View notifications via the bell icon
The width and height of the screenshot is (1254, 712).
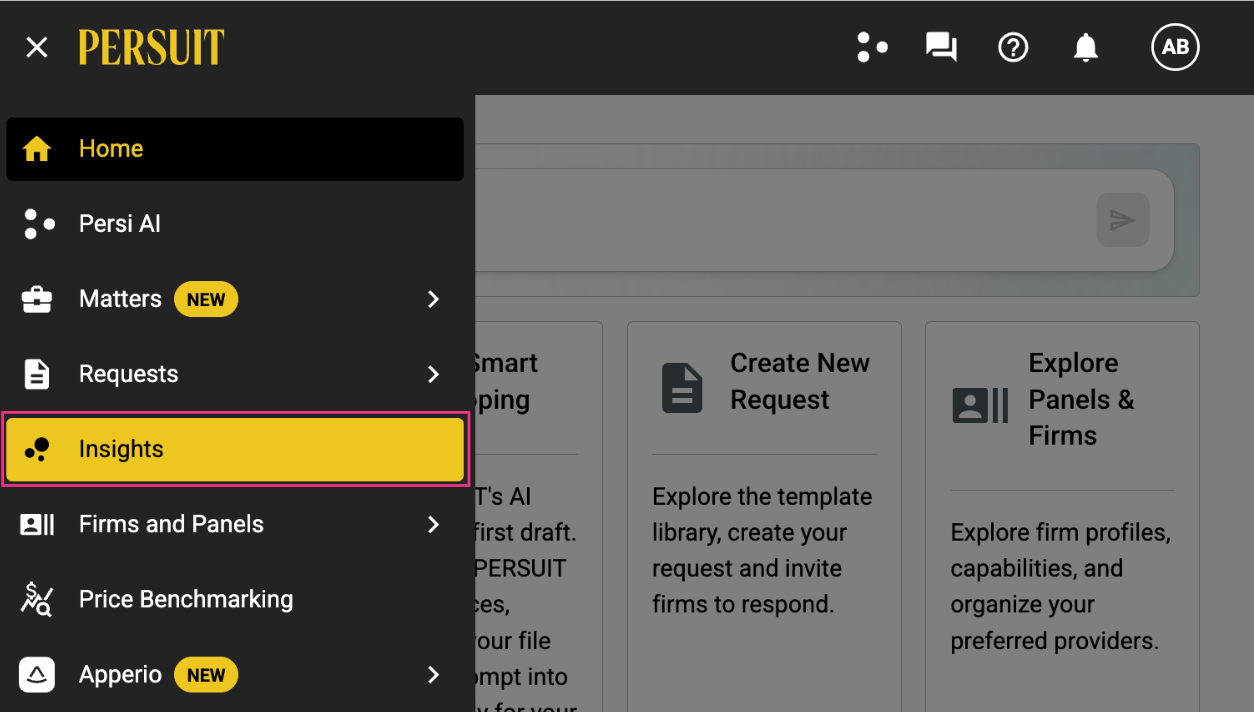click(x=1086, y=47)
